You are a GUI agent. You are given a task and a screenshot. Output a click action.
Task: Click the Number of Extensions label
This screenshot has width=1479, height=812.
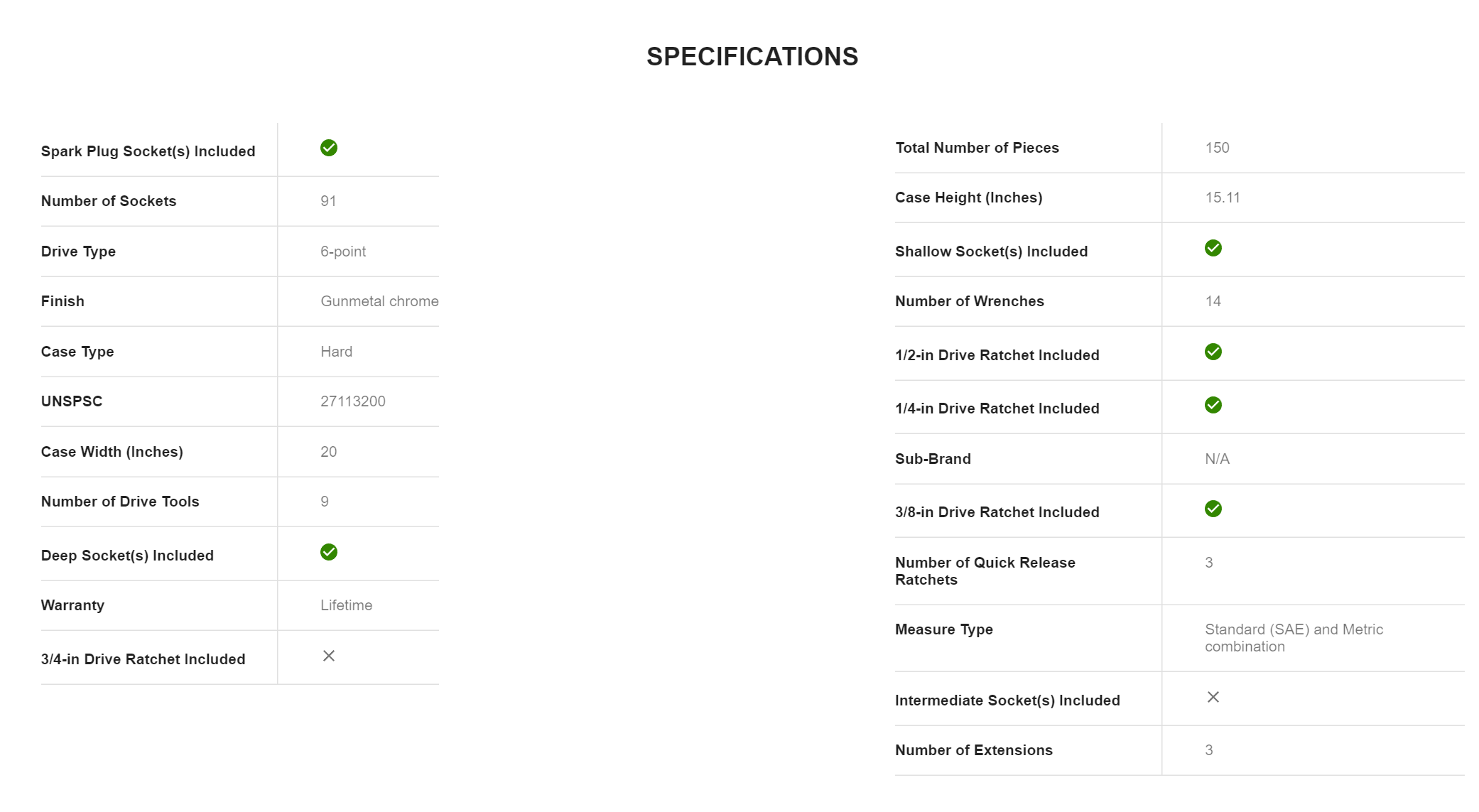pyautogui.click(x=973, y=750)
